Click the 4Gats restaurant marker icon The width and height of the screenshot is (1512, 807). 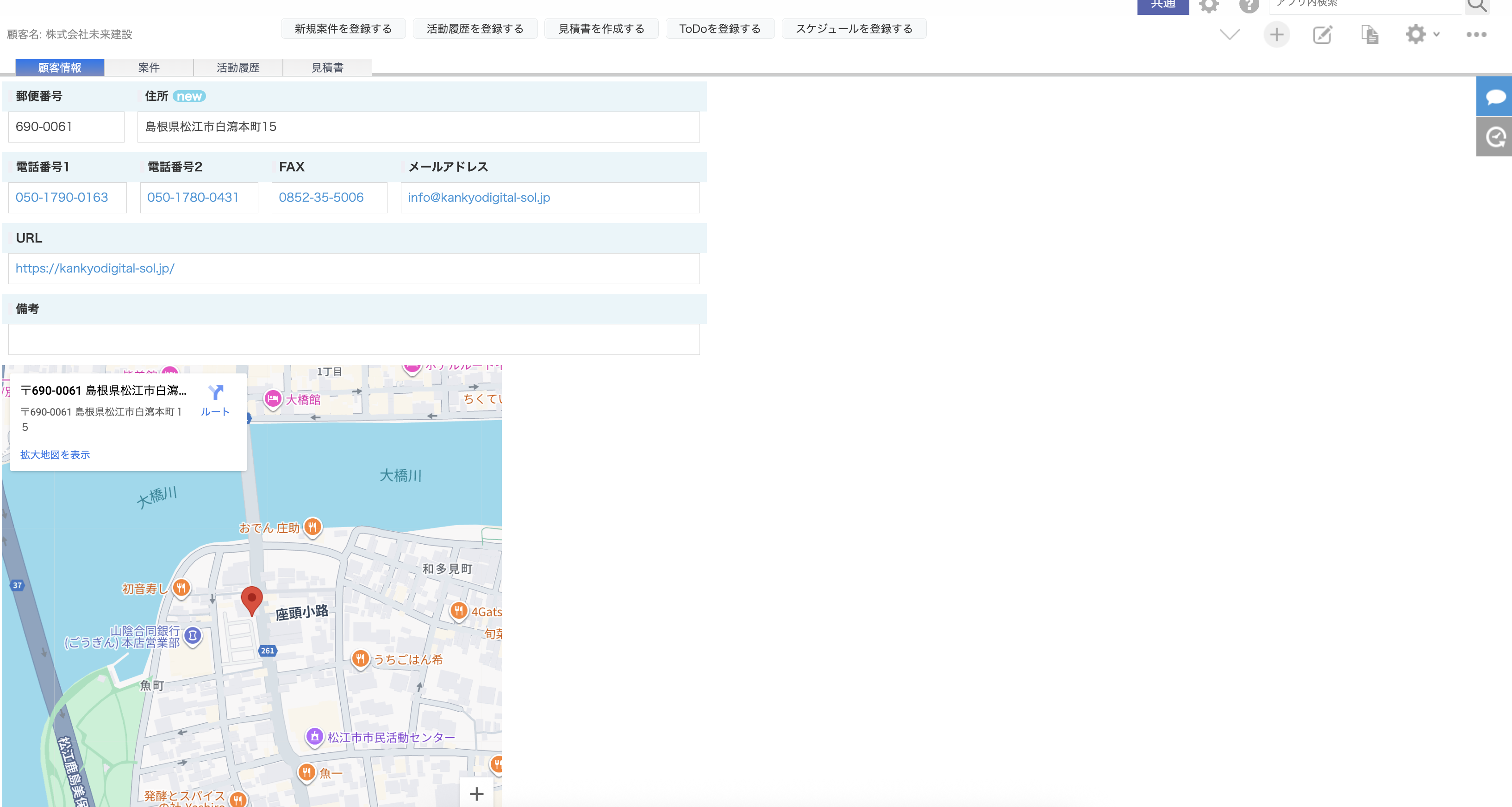point(458,611)
